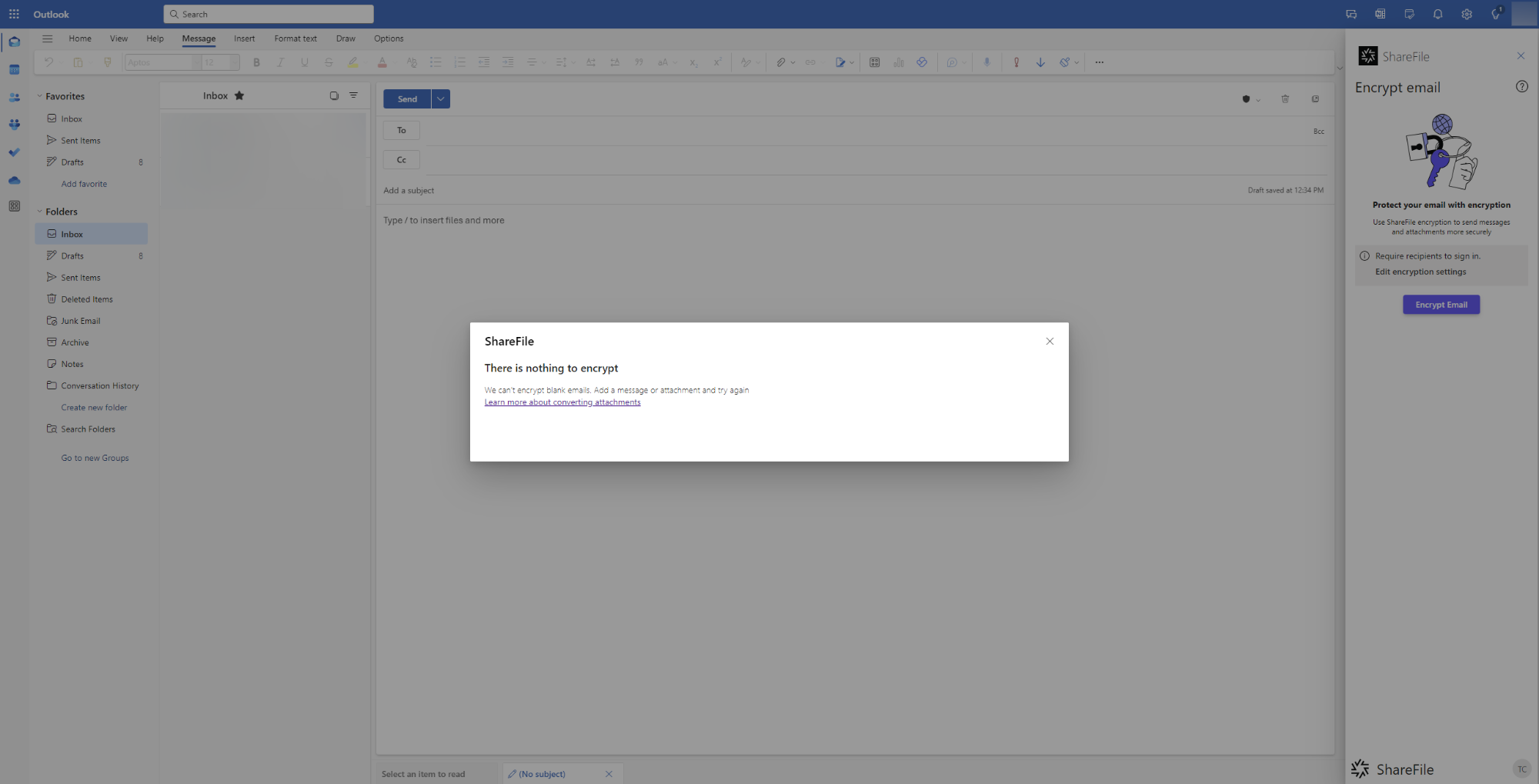Image resolution: width=1539 pixels, height=784 pixels.
Task: Toggle the hamburger navigation pane button
Action: [47, 38]
